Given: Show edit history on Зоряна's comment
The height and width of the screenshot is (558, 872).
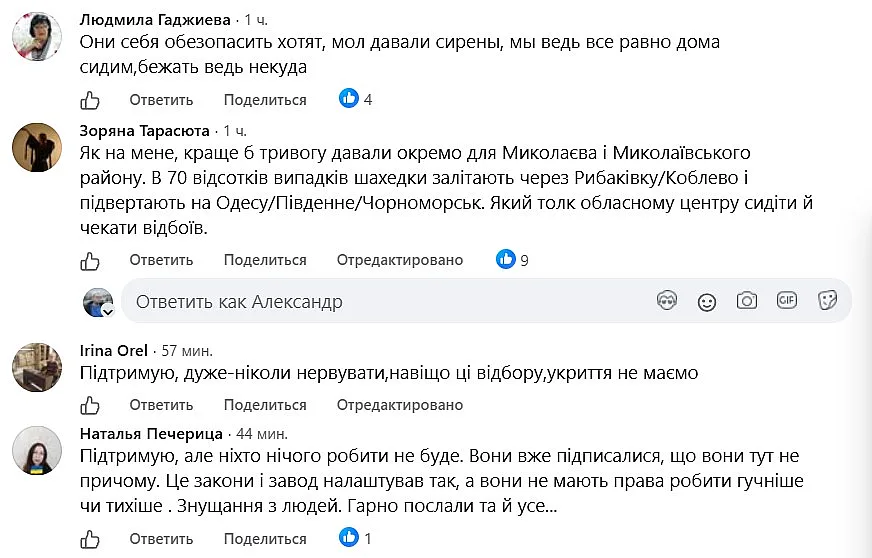Looking at the screenshot, I should coord(400,260).
